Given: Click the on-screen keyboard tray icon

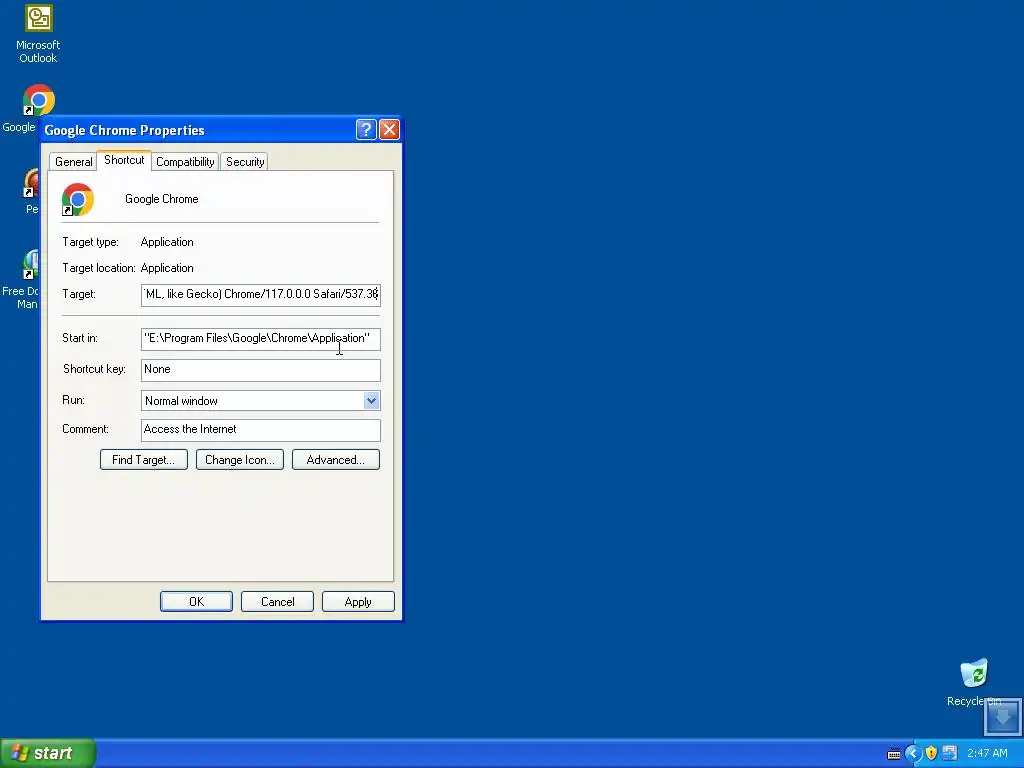Looking at the screenshot, I should (893, 754).
